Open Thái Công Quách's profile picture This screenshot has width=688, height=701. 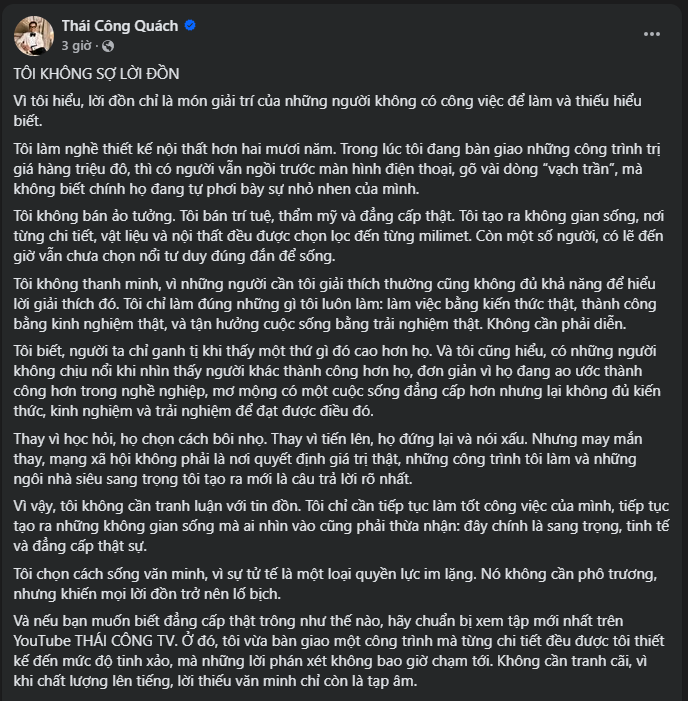point(32,34)
